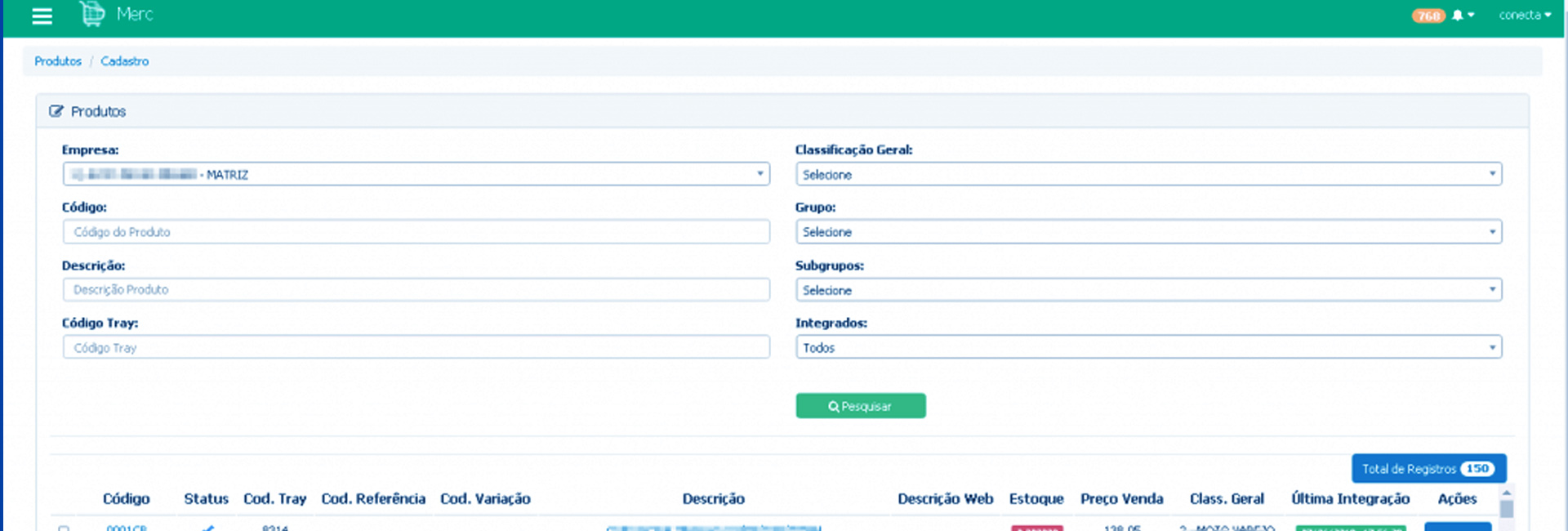This screenshot has width=1568, height=531.
Task: Select the Código Tray text field
Action: pos(416,347)
